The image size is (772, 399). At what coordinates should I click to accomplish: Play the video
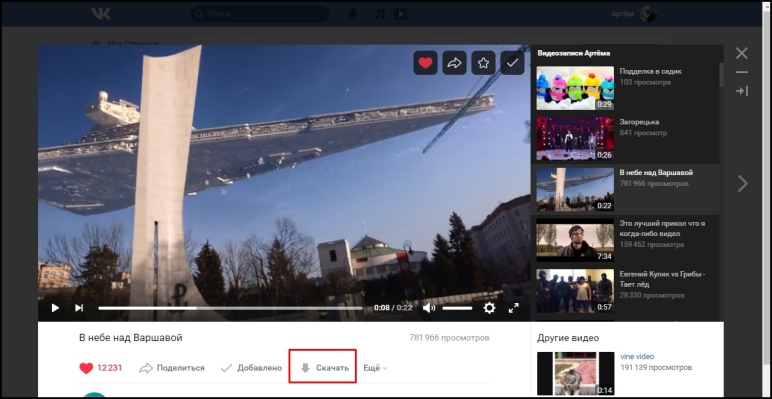pos(55,308)
